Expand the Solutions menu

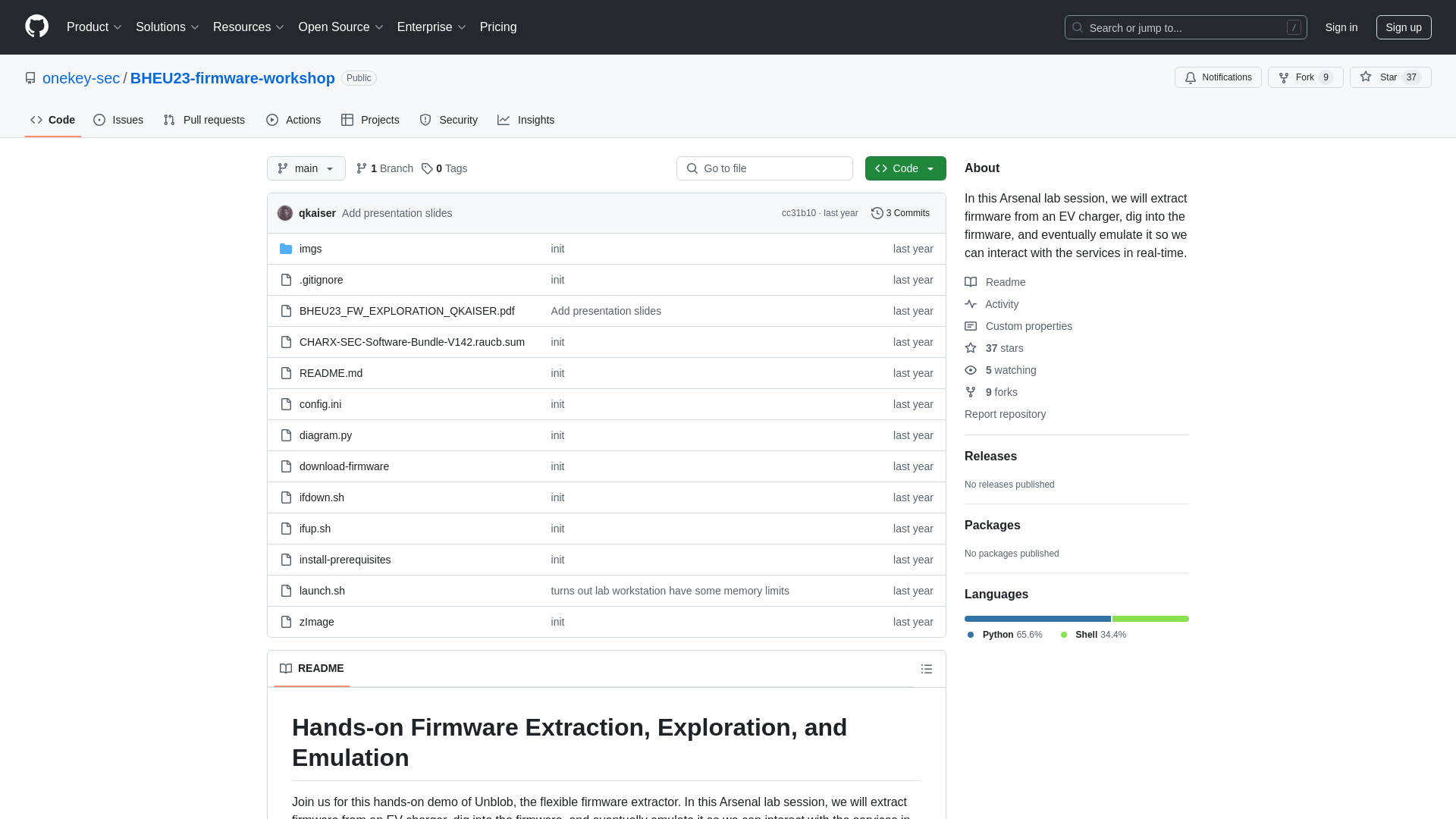click(x=168, y=27)
